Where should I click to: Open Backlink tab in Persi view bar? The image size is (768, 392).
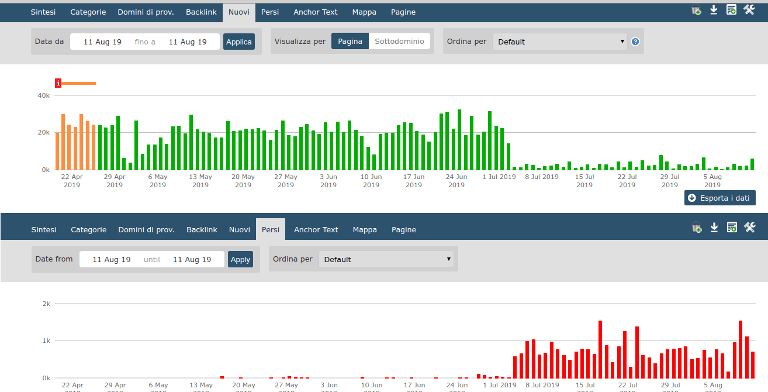202,229
